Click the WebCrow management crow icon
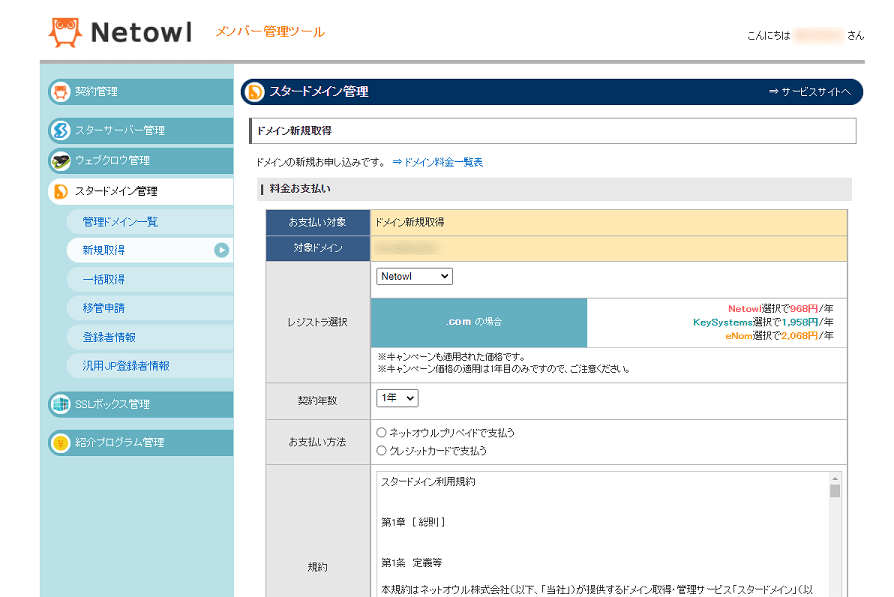 [x=60, y=161]
